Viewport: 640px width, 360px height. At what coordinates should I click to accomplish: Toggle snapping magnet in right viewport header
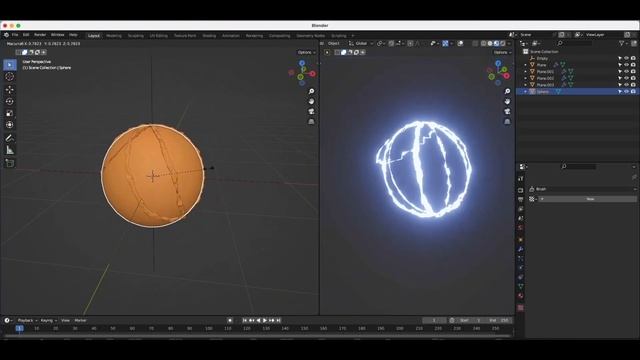coord(391,43)
